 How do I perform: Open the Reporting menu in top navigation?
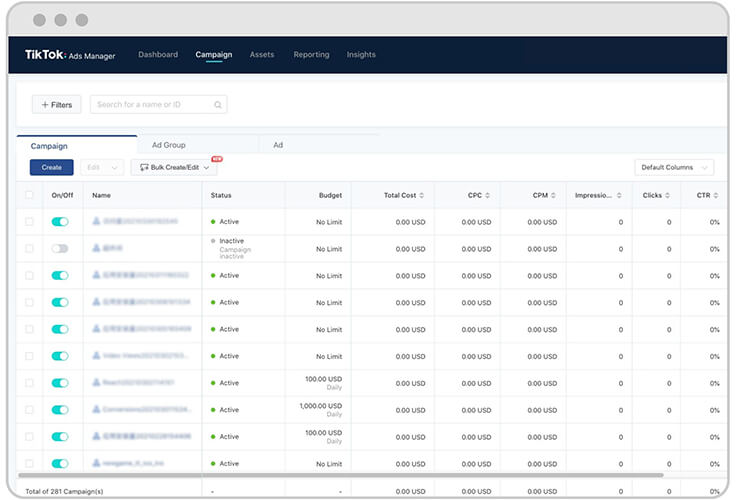tap(311, 55)
